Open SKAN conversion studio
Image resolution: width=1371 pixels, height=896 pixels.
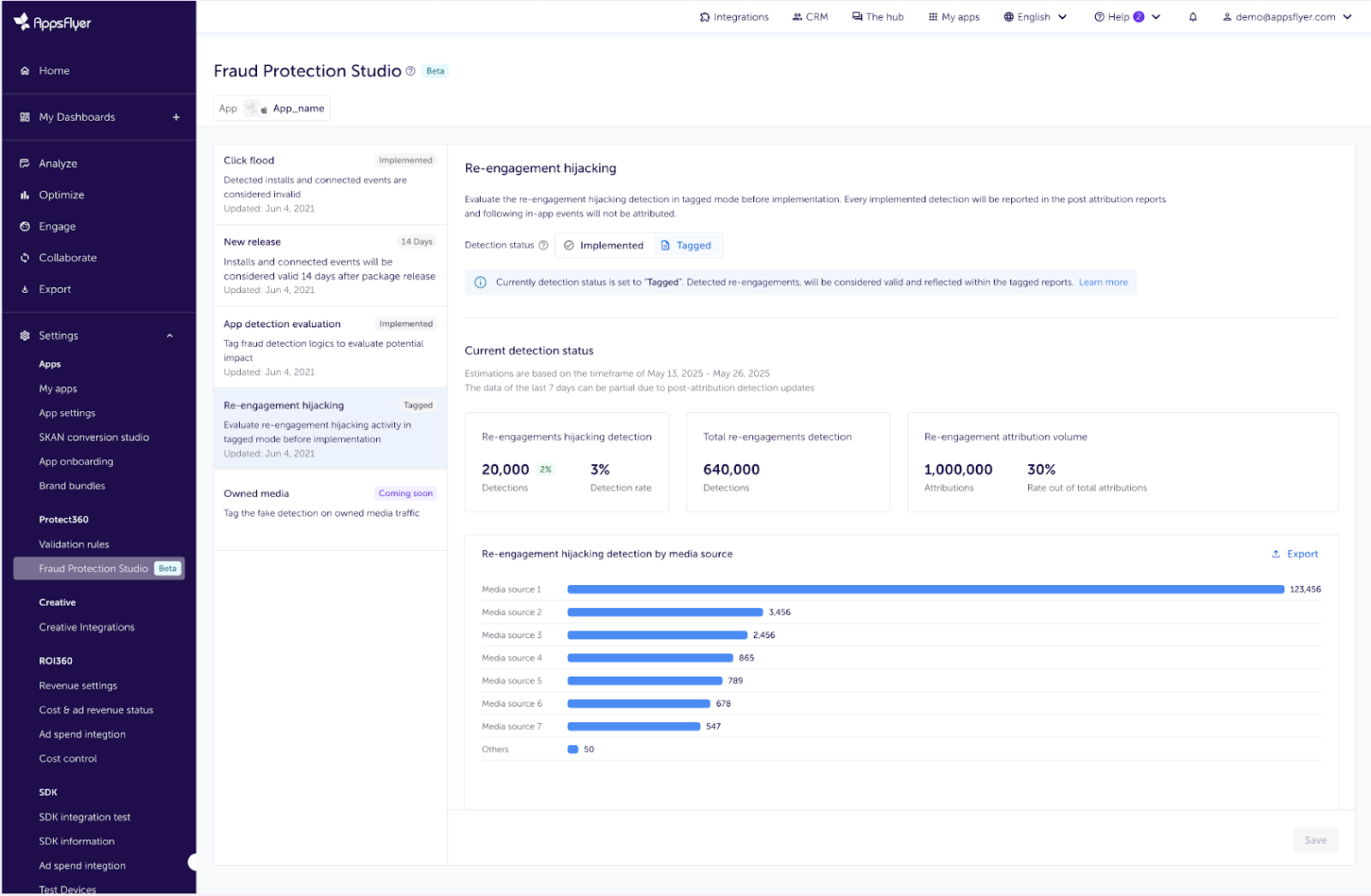(94, 438)
